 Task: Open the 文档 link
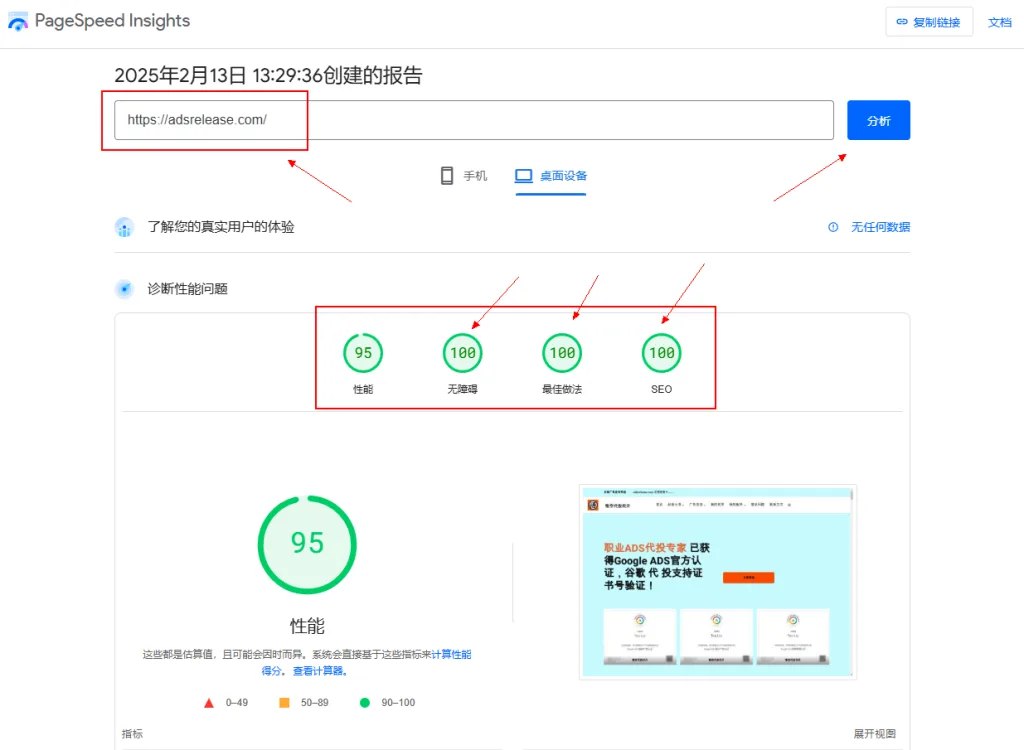point(999,22)
